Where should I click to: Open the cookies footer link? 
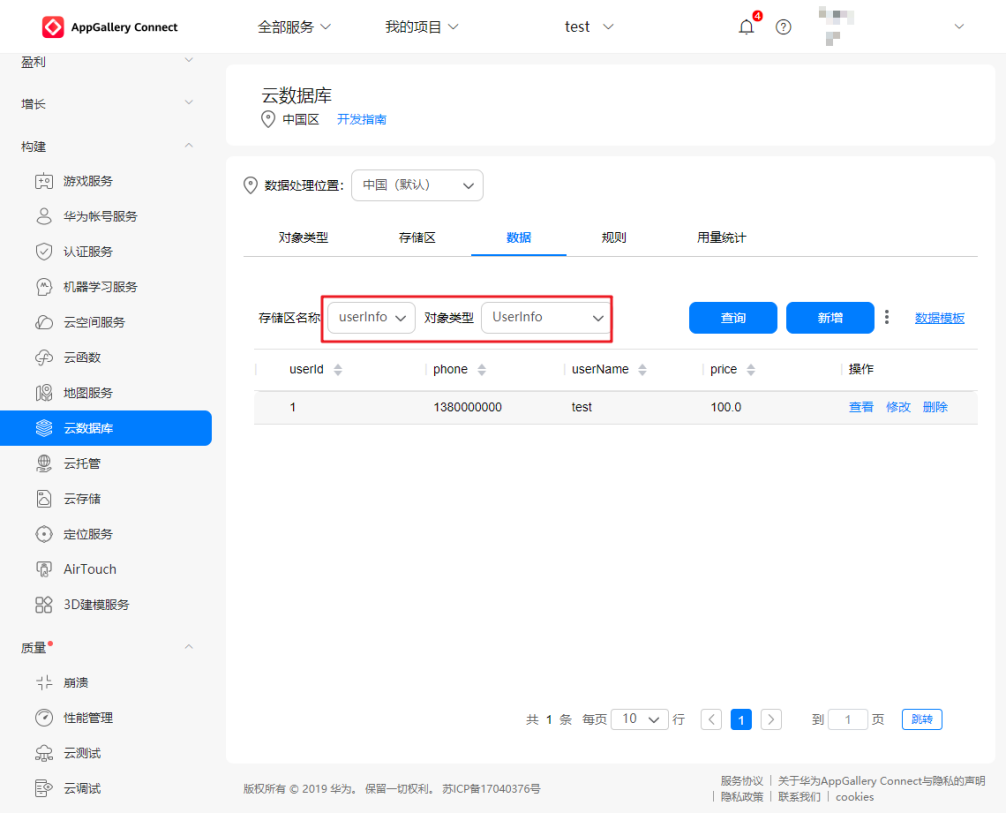(x=855, y=797)
